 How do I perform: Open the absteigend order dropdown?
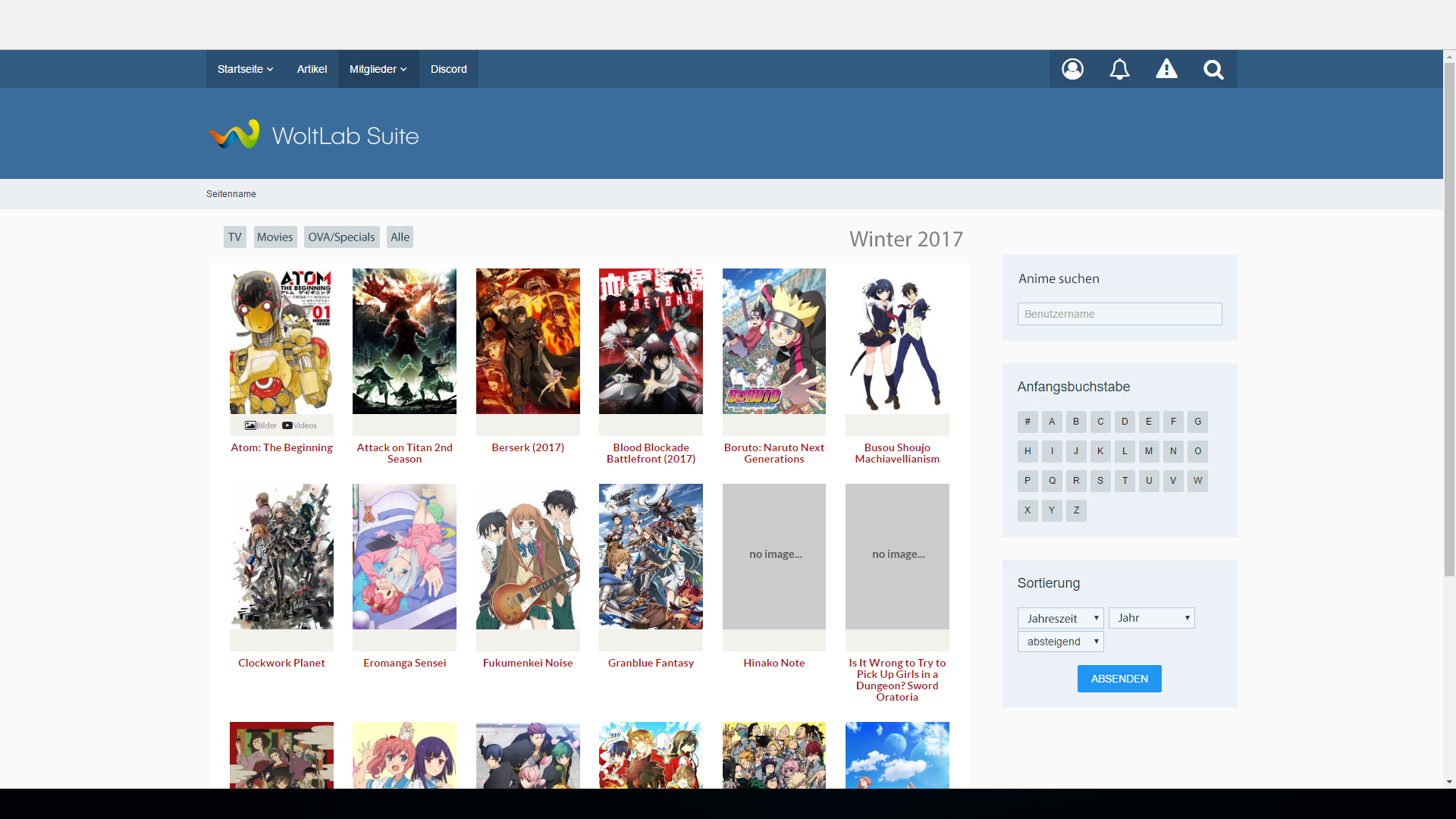[x=1060, y=642]
